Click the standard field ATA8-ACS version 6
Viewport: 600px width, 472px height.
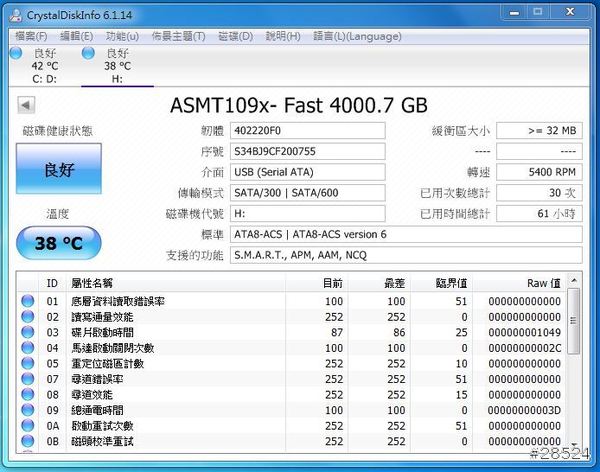click(406, 234)
